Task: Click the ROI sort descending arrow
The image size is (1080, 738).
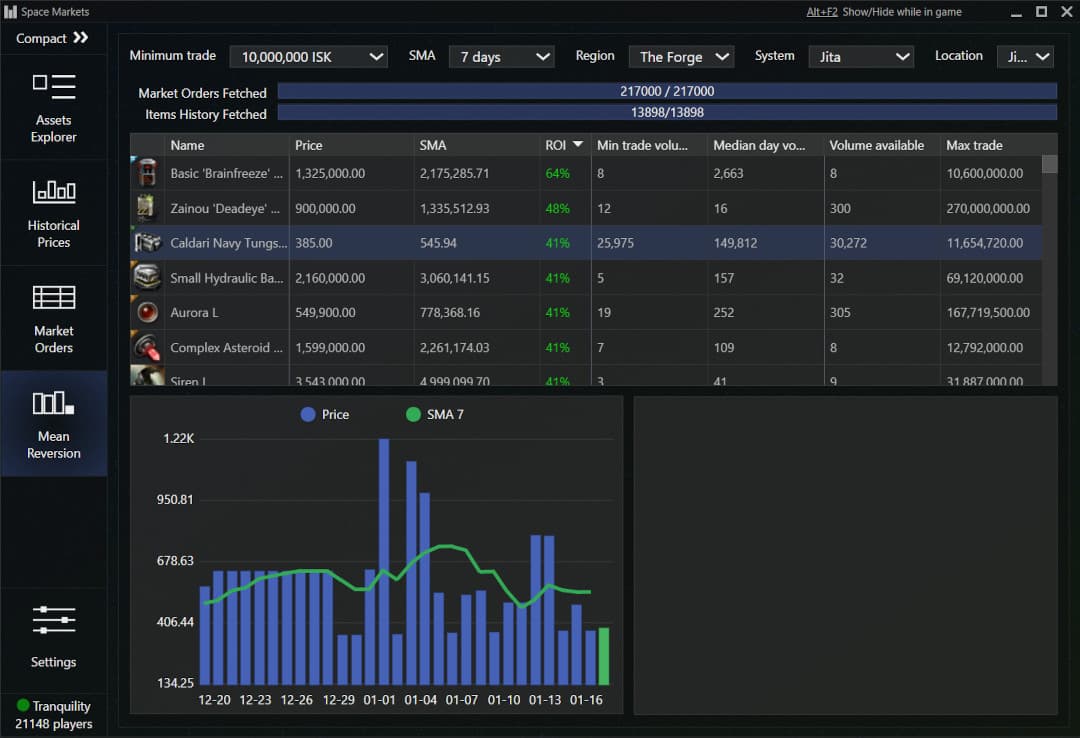Action: (x=578, y=144)
